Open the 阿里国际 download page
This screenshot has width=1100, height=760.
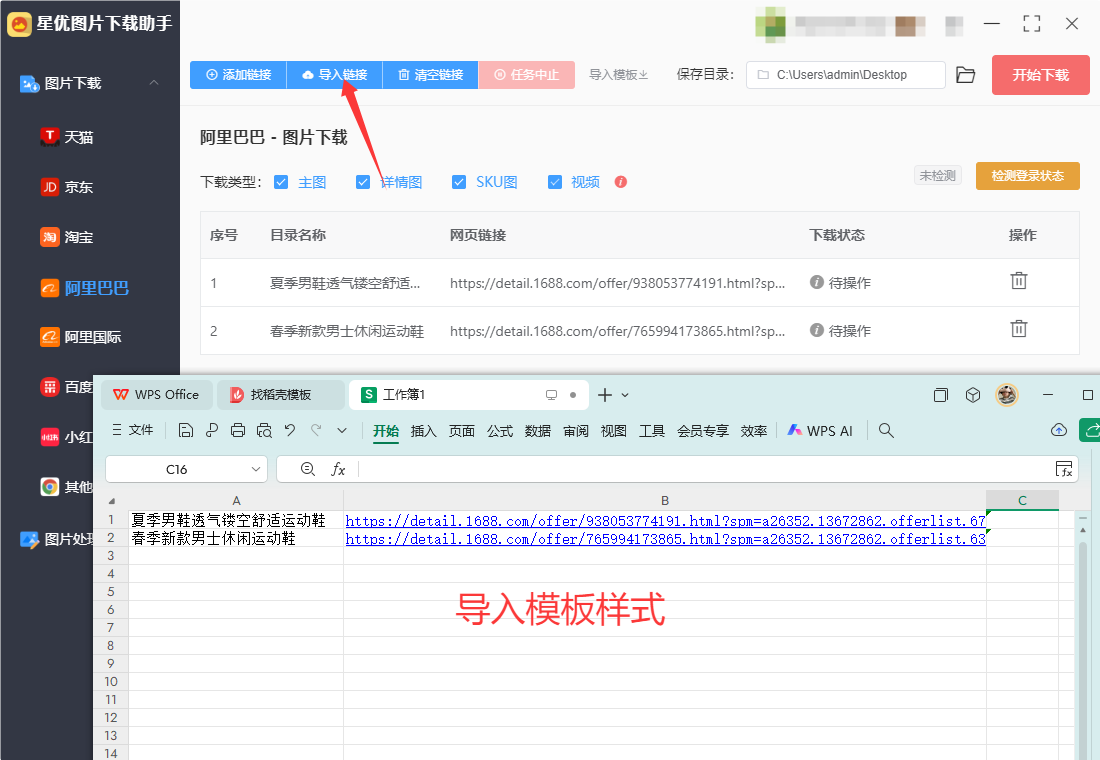pos(81,337)
